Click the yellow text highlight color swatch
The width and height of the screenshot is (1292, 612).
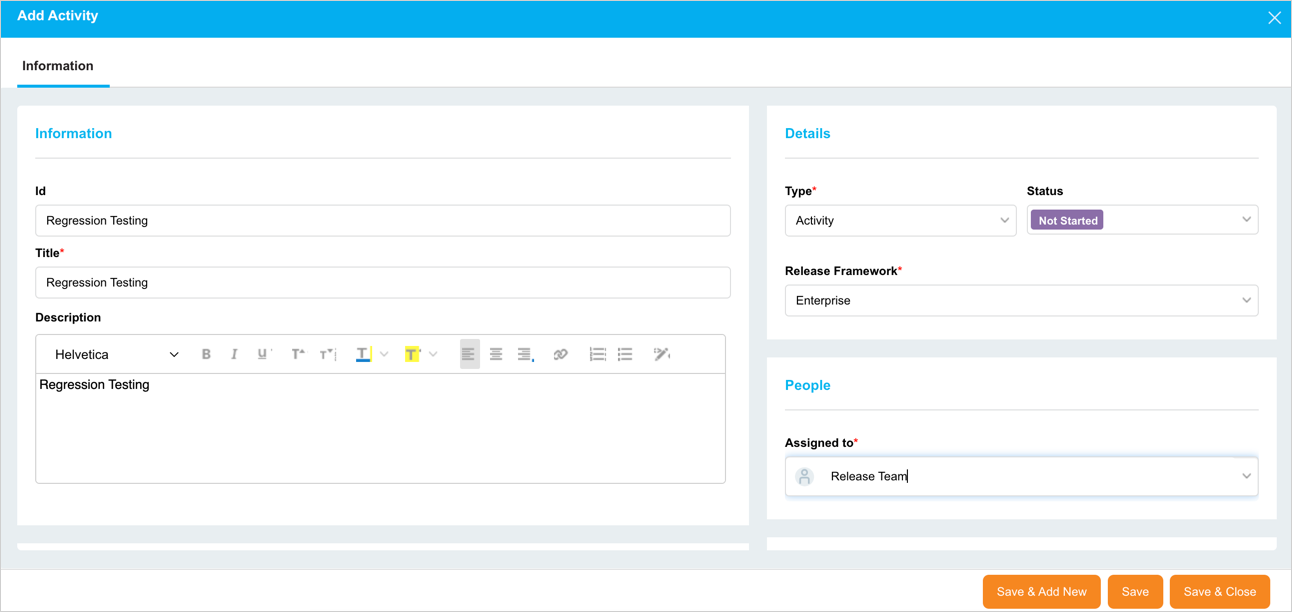tap(412, 354)
